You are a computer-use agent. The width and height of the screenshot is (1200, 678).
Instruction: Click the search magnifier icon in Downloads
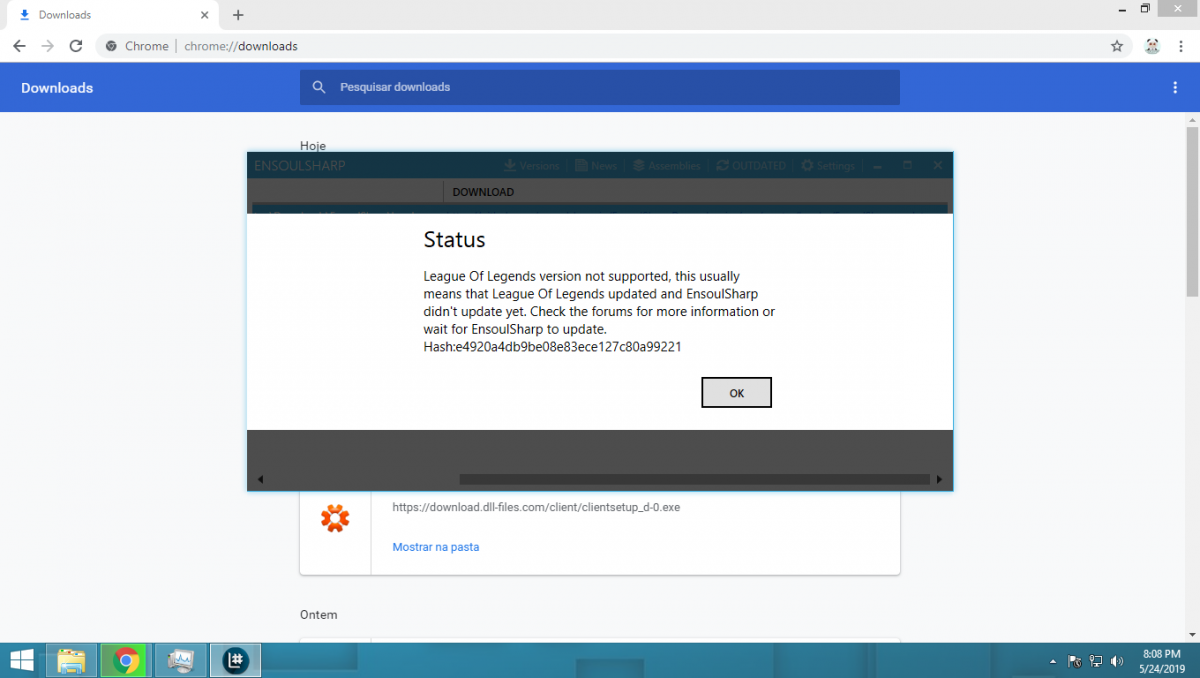[x=319, y=87]
